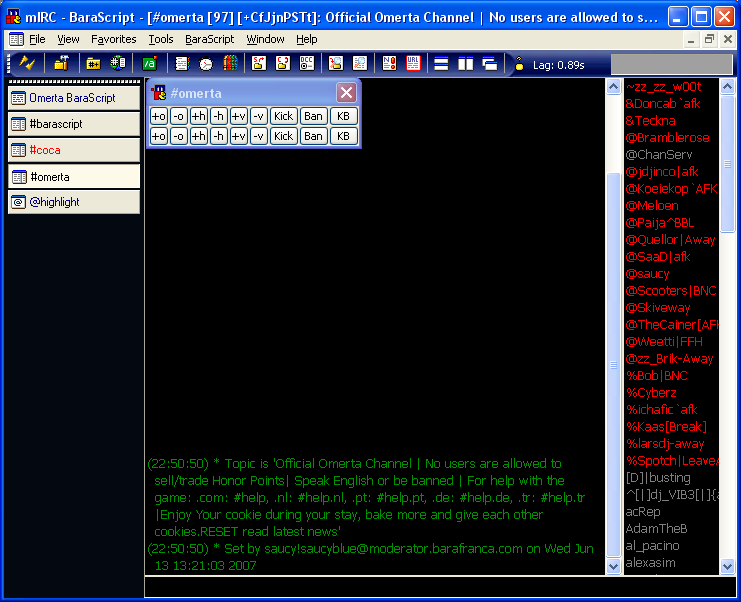Click the Timer clock toolbar icon
This screenshot has width=741, height=602.
(x=206, y=64)
